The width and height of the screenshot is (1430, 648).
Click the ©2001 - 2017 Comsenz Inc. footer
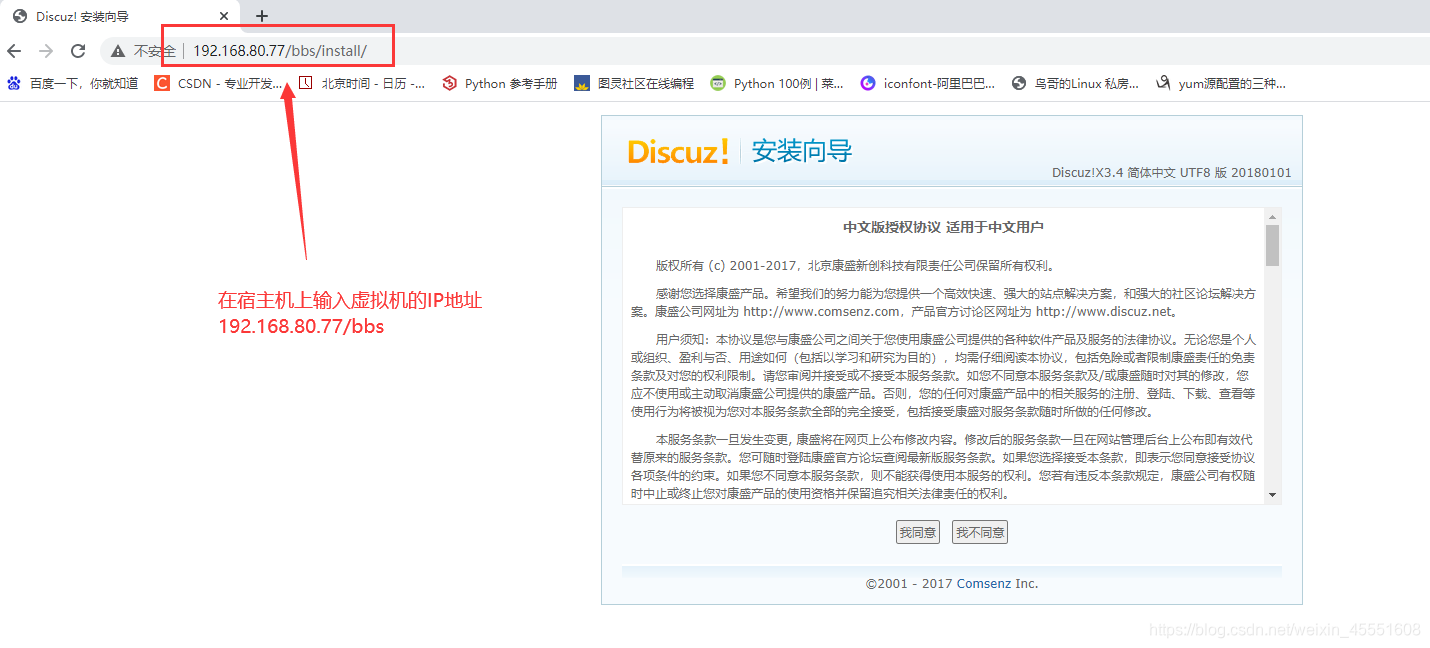pyautogui.click(x=952, y=584)
